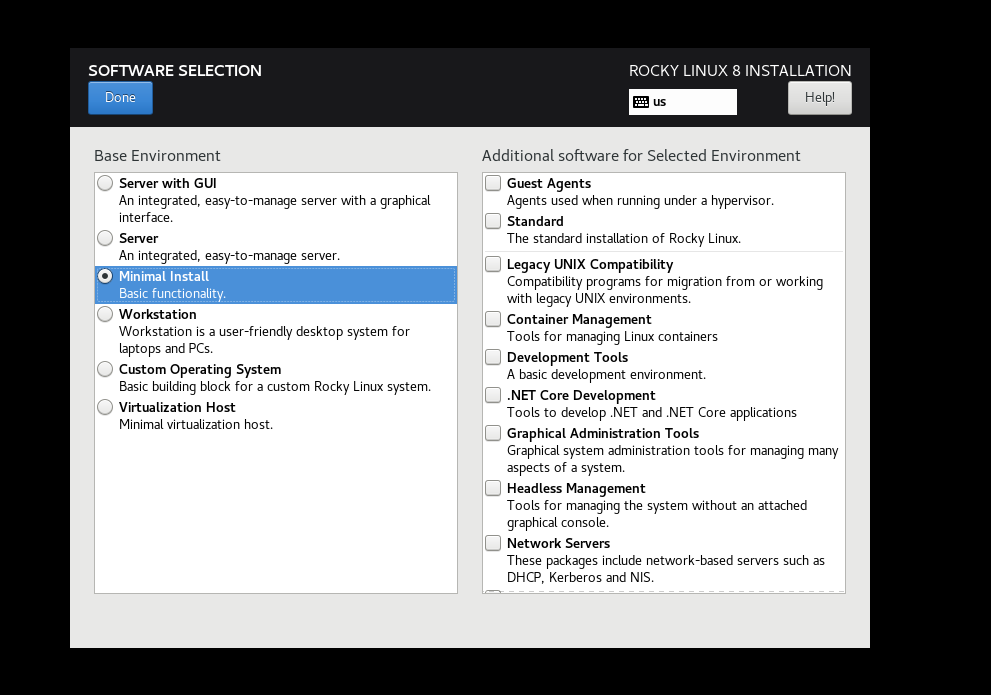Viewport: 991px width, 695px height.
Task: Tick Headless Management checkbox
Action: (x=493, y=488)
